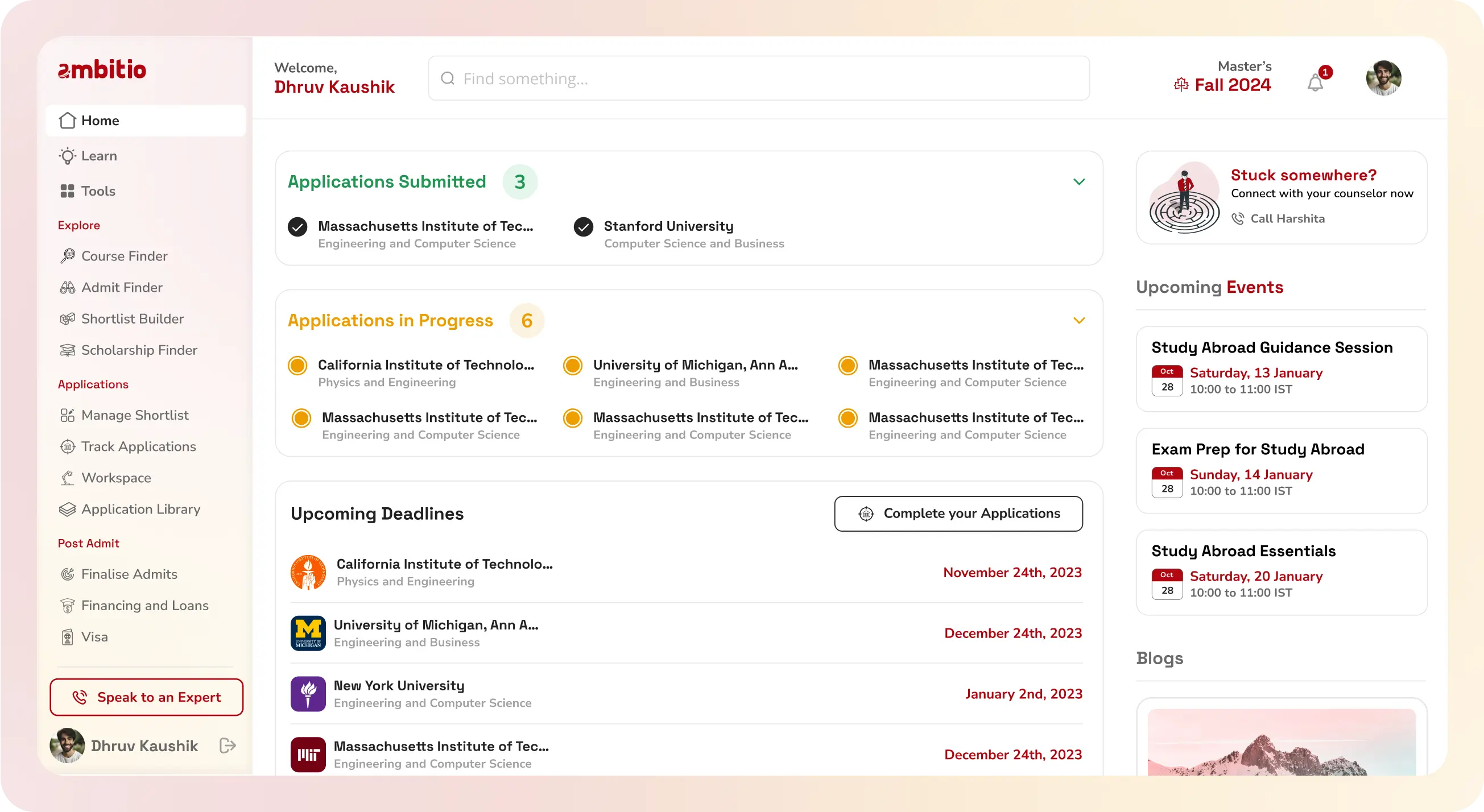Go to Scholarship Finder
This screenshot has height=812, width=1484.
[139, 350]
